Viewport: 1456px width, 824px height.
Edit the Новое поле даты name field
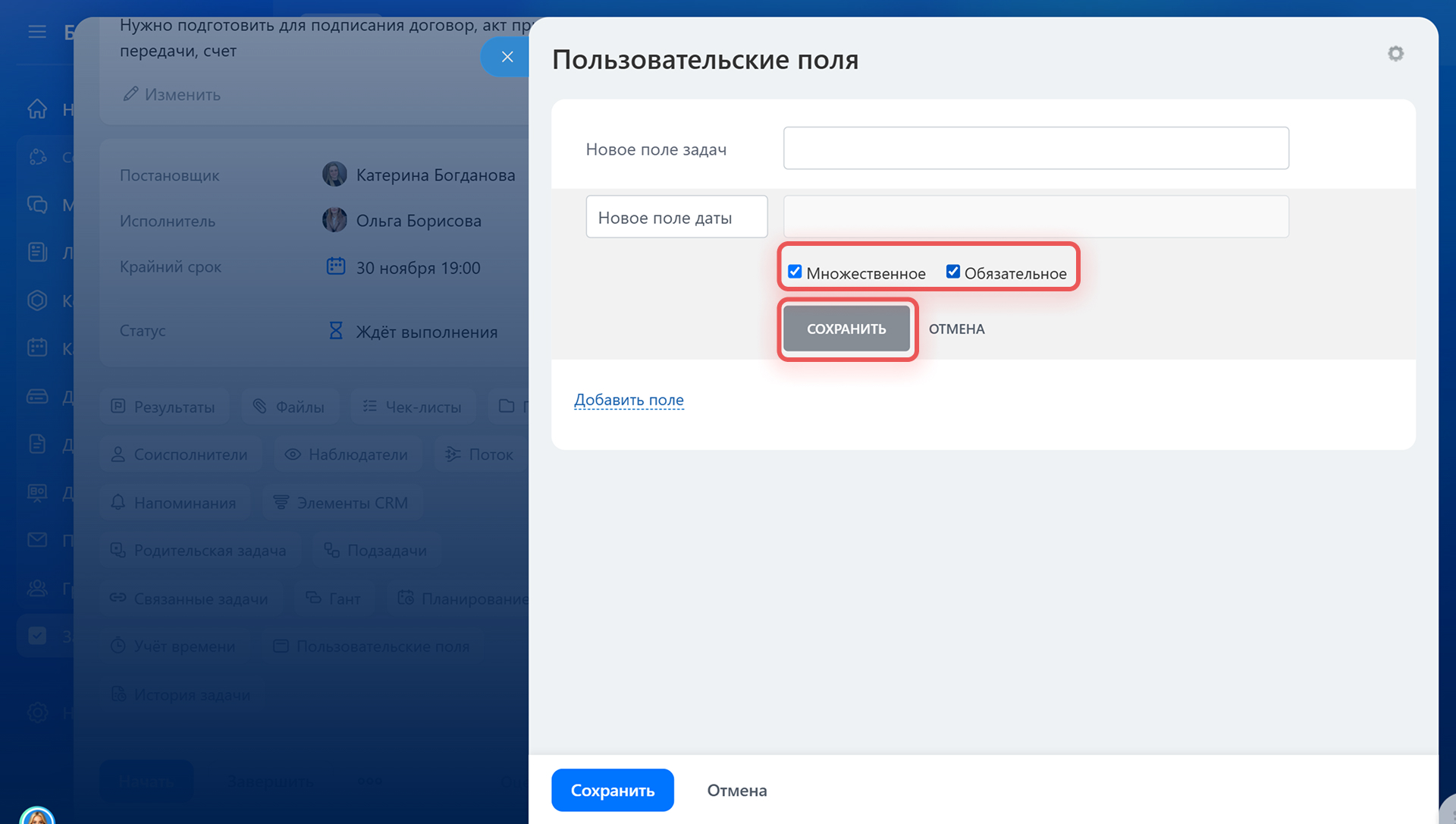(676, 218)
